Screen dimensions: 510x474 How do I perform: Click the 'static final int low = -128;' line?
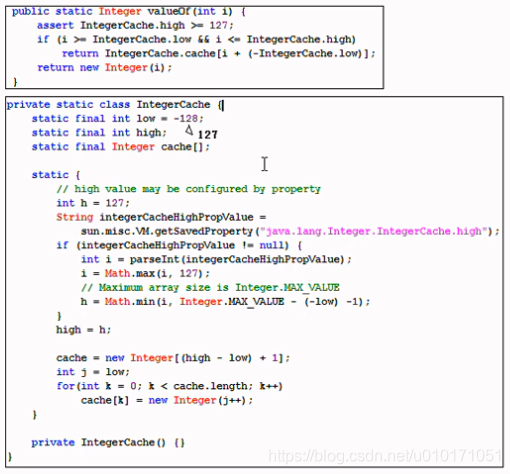click(x=117, y=119)
